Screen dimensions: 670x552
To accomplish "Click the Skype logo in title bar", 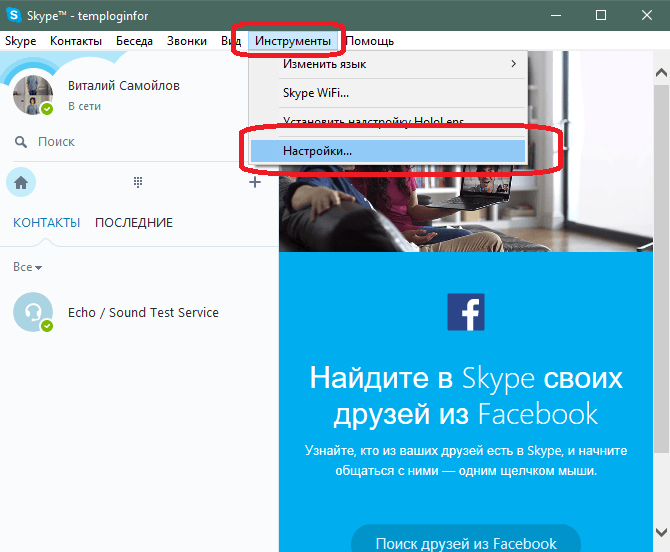I will pos(14,15).
